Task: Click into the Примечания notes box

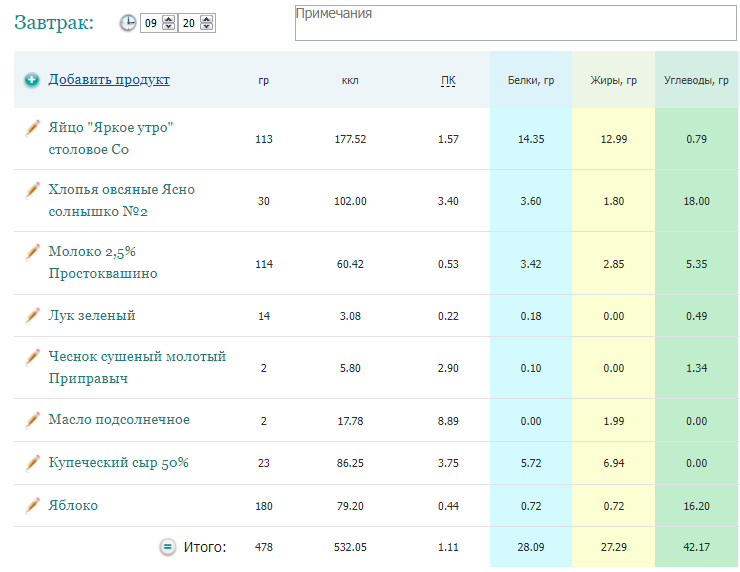Action: click(x=516, y=23)
